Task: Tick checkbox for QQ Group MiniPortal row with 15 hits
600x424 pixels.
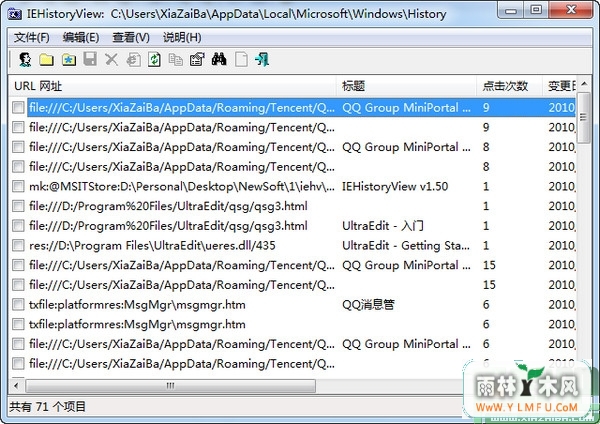Action: pyautogui.click(x=18, y=265)
